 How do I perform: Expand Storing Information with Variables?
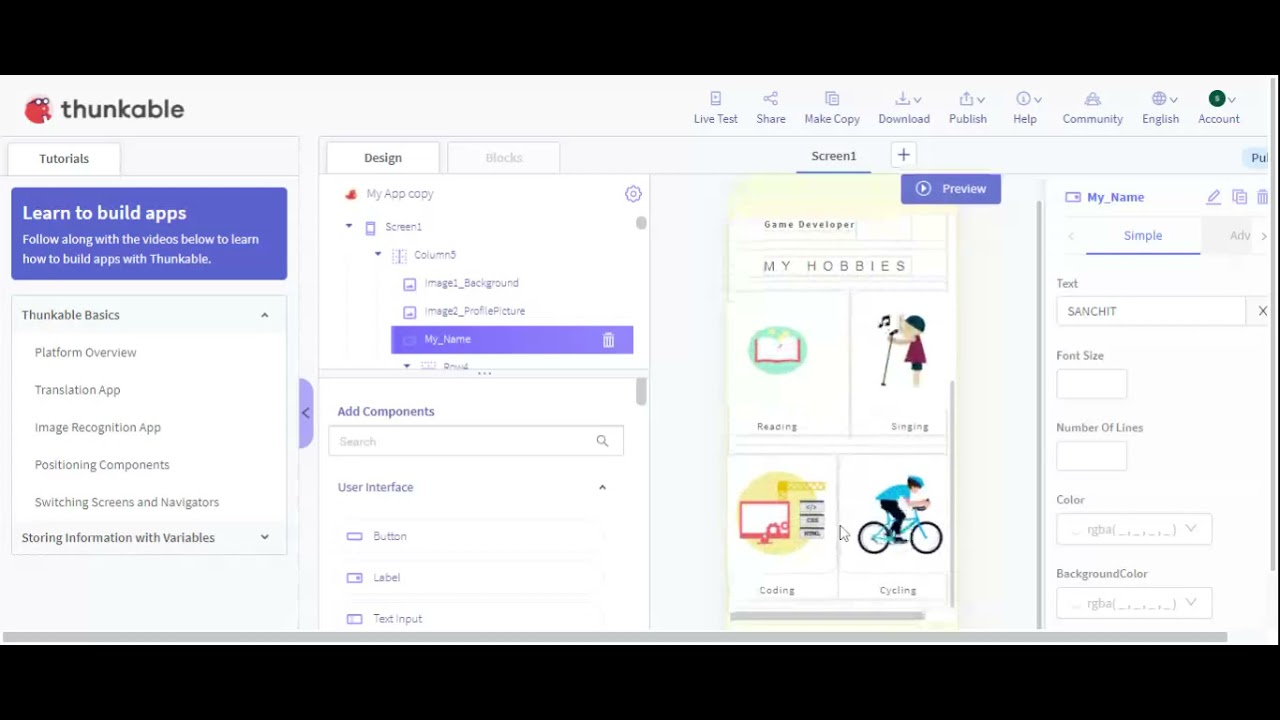click(264, 537)
